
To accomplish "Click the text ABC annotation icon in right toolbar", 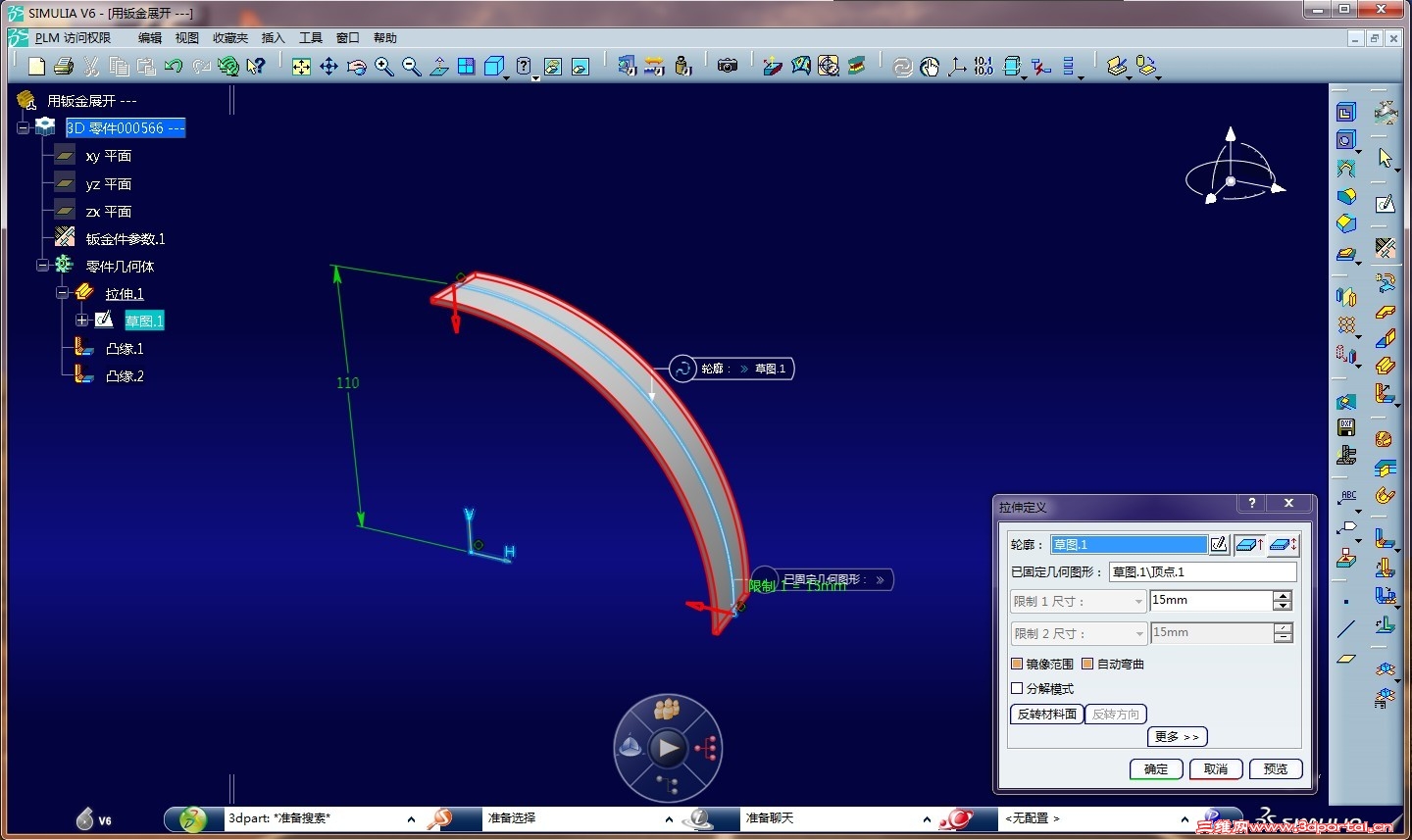I will click(x=1346, y=498).
